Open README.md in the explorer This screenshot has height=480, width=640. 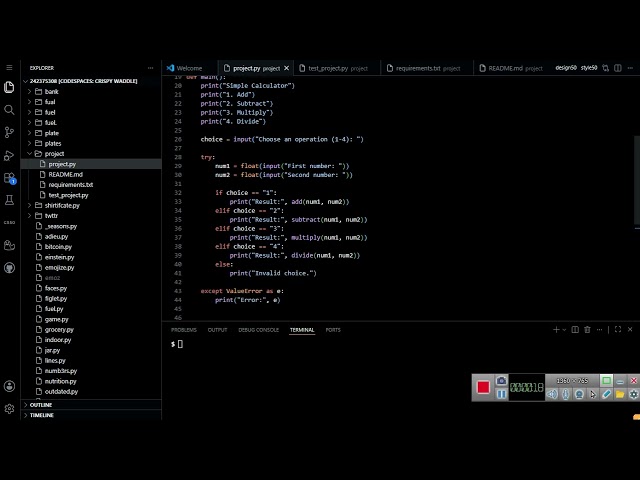click(91, 174)
